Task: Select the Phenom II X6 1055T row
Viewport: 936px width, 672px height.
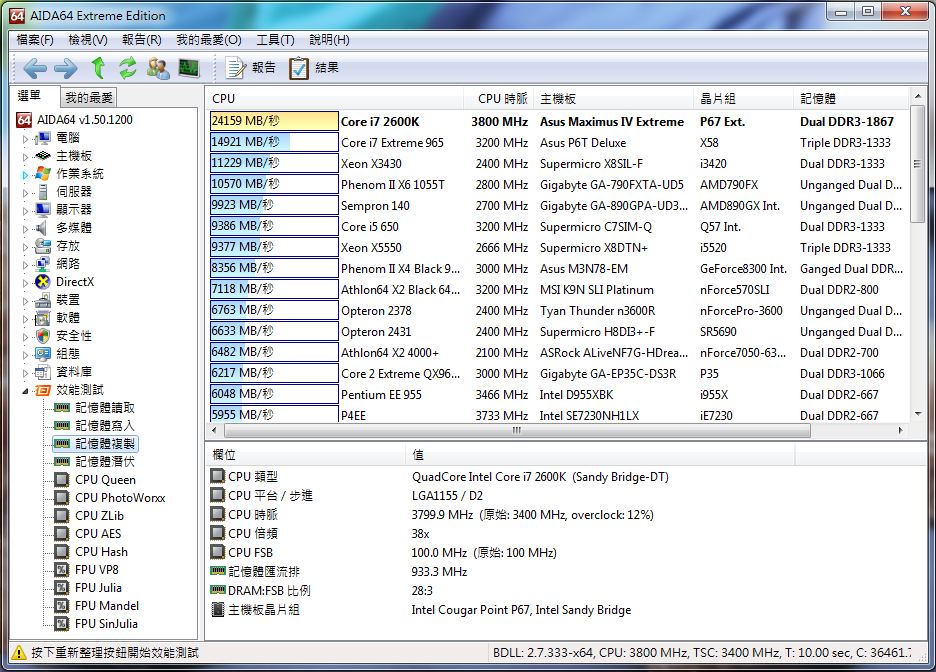Action: pos(558,184)
